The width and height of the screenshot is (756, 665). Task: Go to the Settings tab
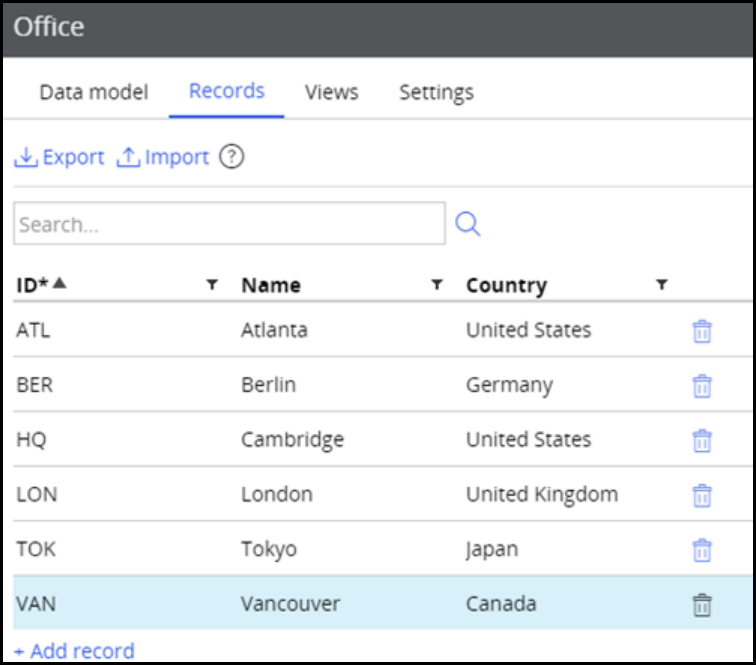(x=436, y=93)
